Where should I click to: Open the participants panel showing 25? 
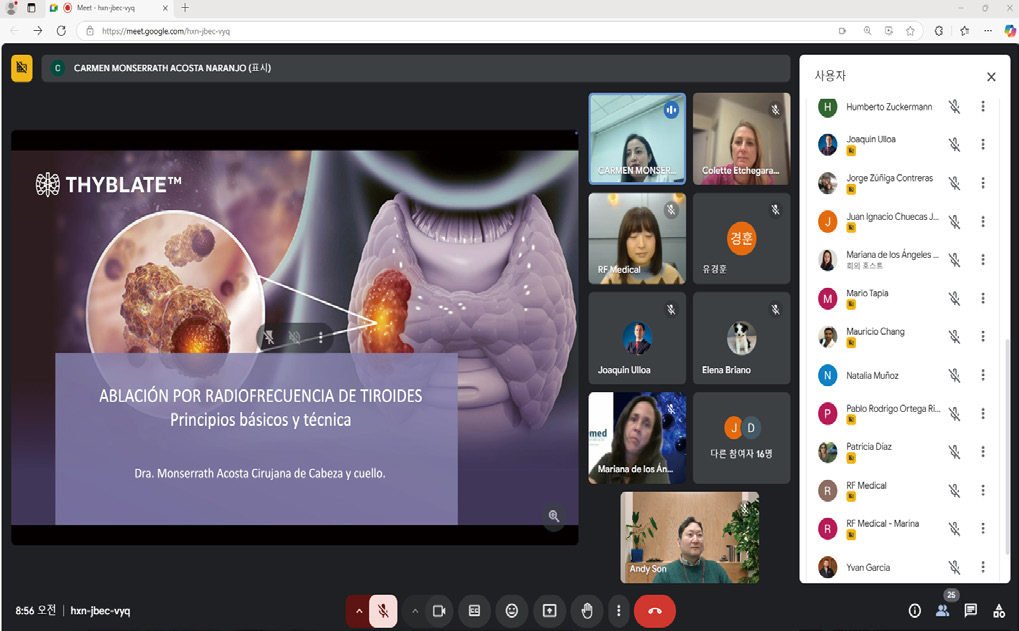click(x=943, y=609)
